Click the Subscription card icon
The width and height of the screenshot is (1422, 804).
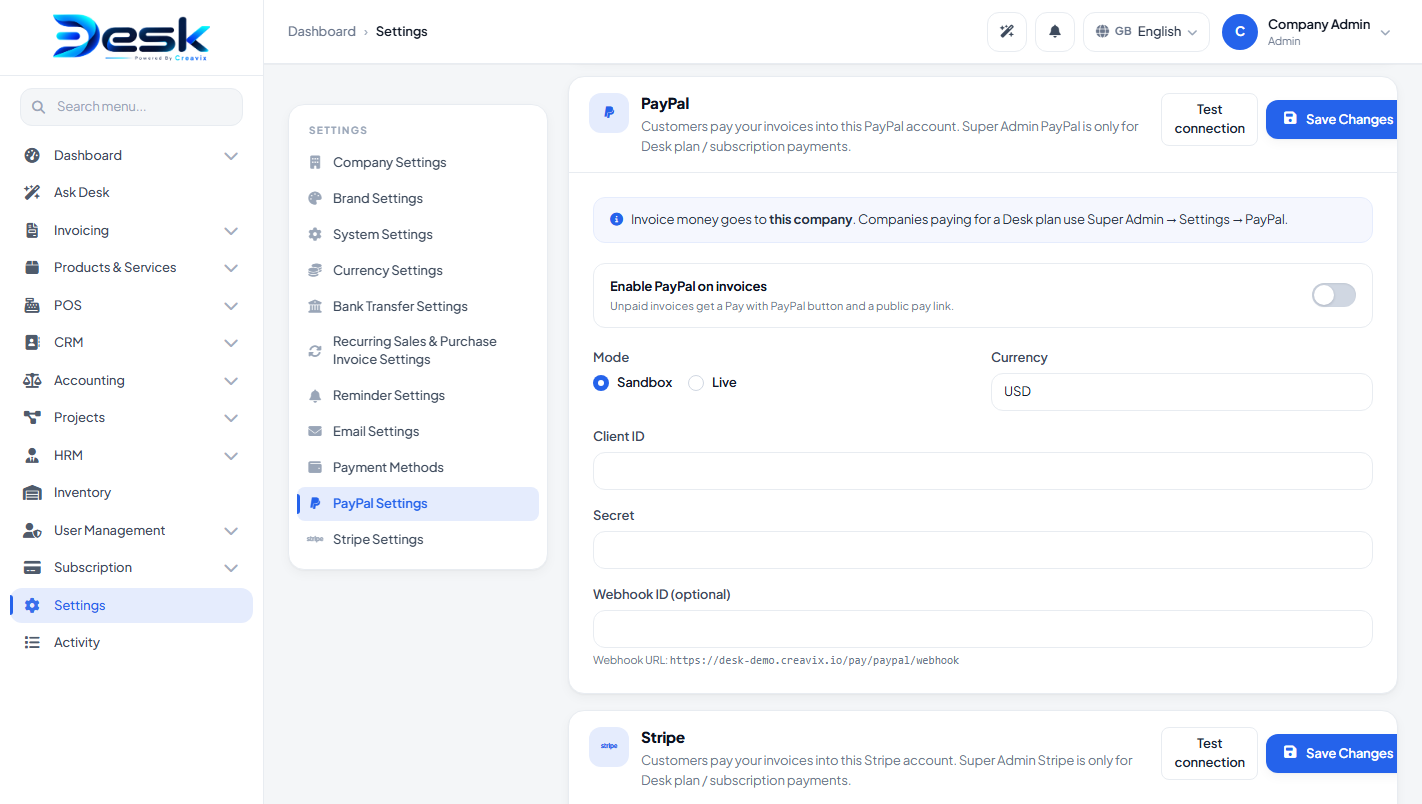click(32, 568)
